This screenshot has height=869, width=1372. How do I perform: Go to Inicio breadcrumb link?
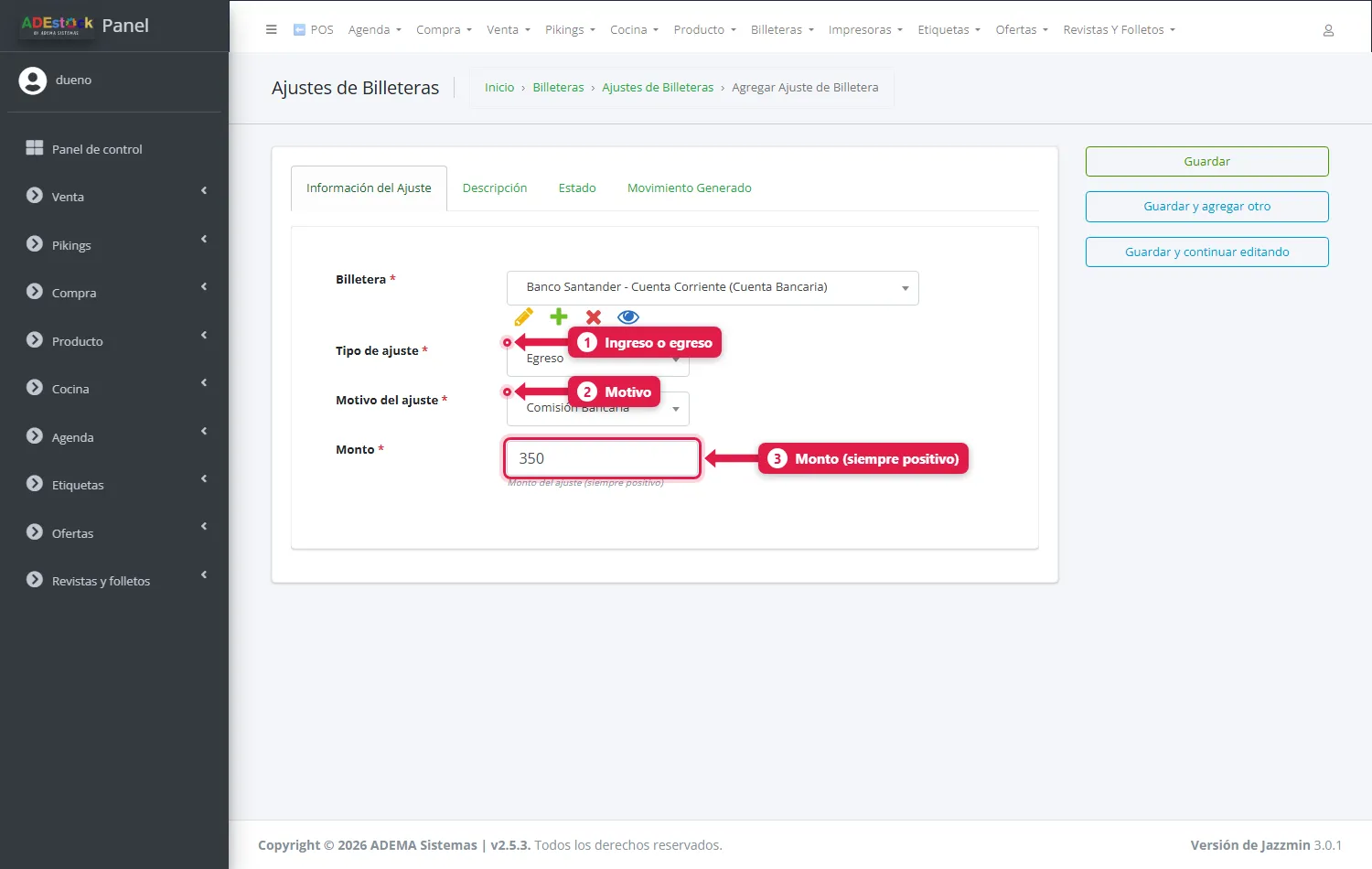click(499, 88)
